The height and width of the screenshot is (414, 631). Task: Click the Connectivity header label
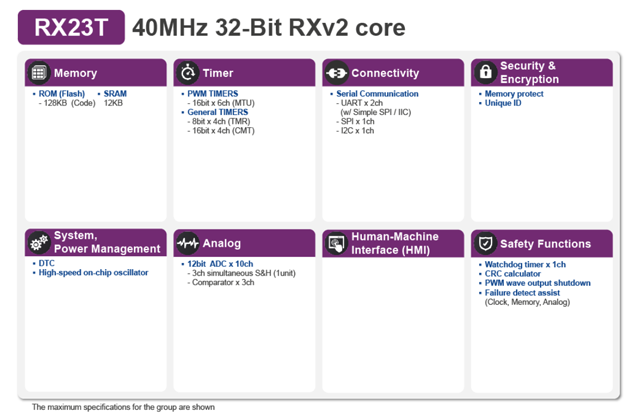coord(385,73)
